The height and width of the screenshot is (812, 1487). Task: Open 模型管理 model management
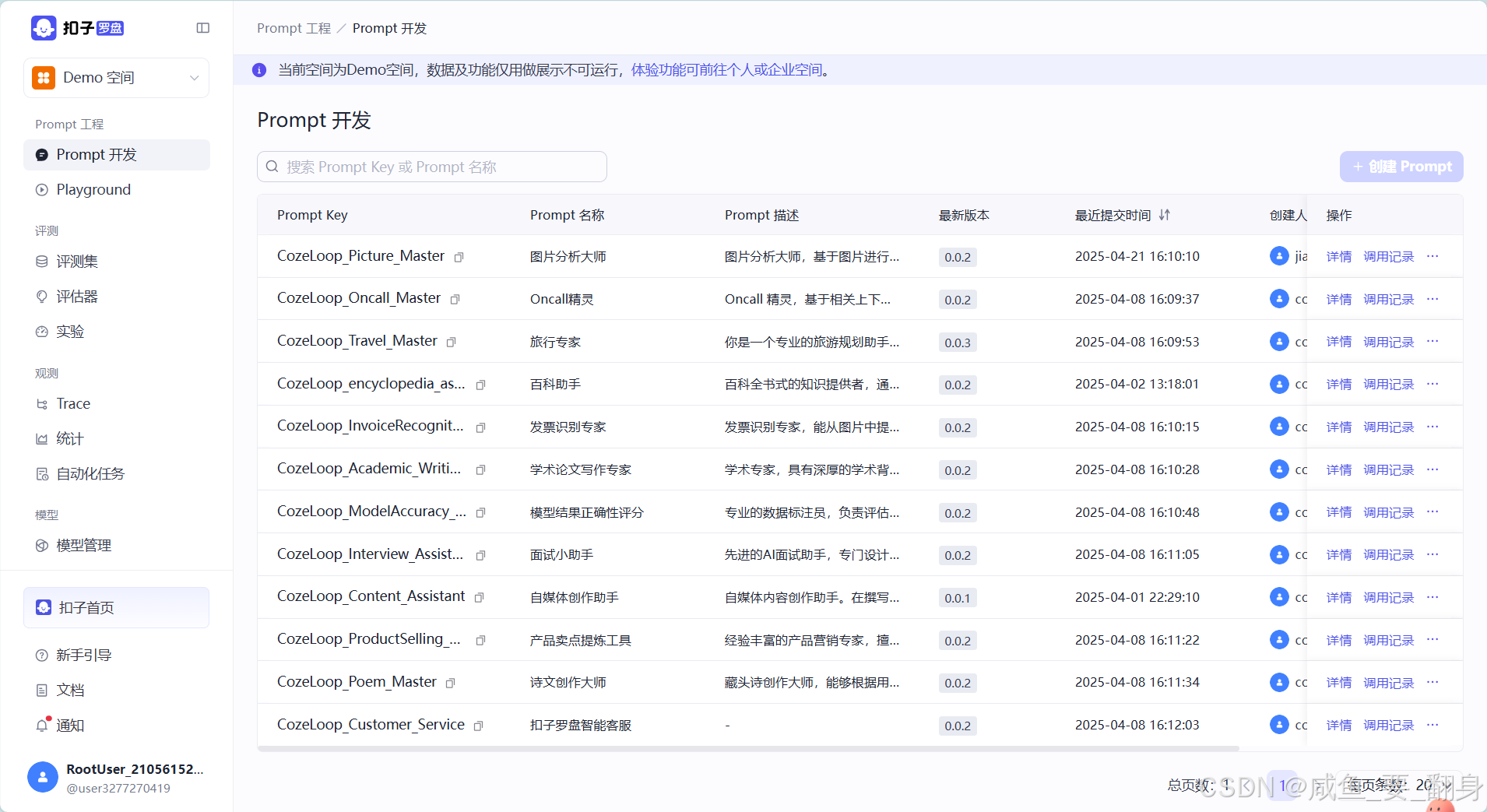click(83, 545)
